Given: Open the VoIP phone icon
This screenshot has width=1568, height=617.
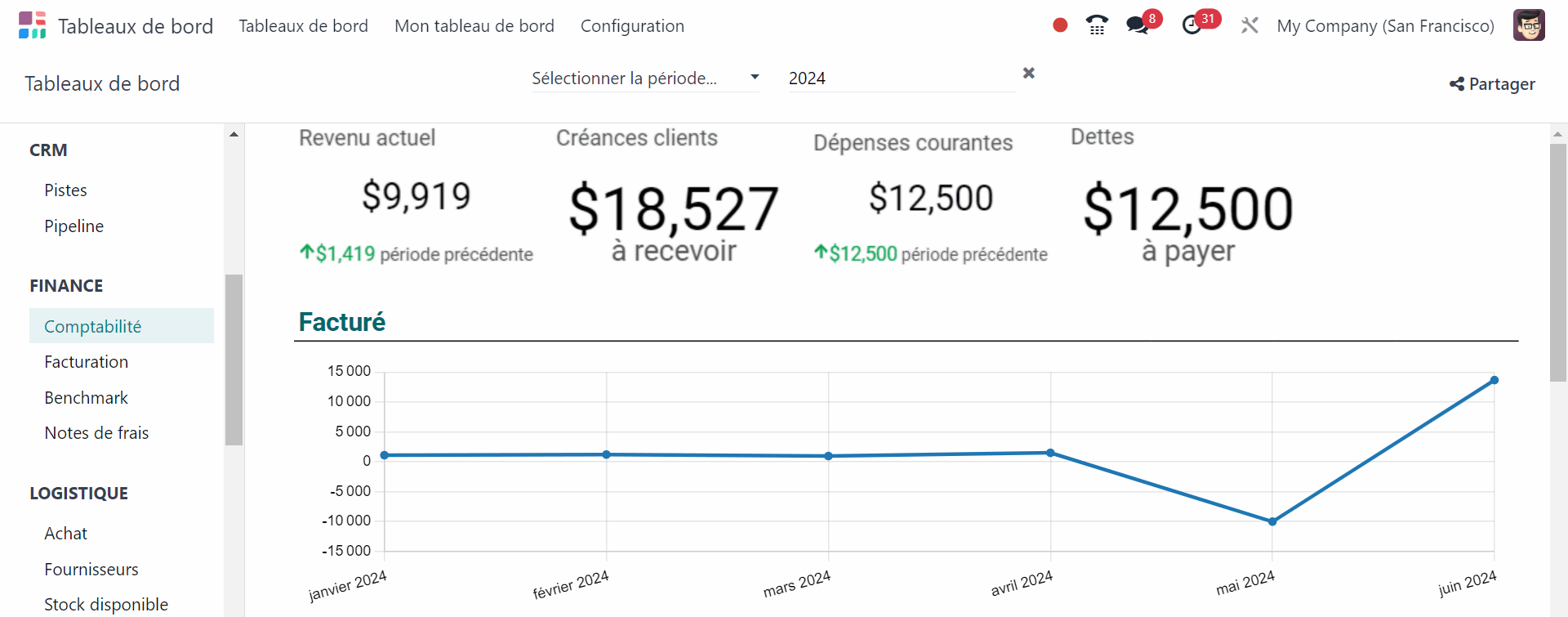Looking at the screenshot, I should click(x=1097, y=25).
